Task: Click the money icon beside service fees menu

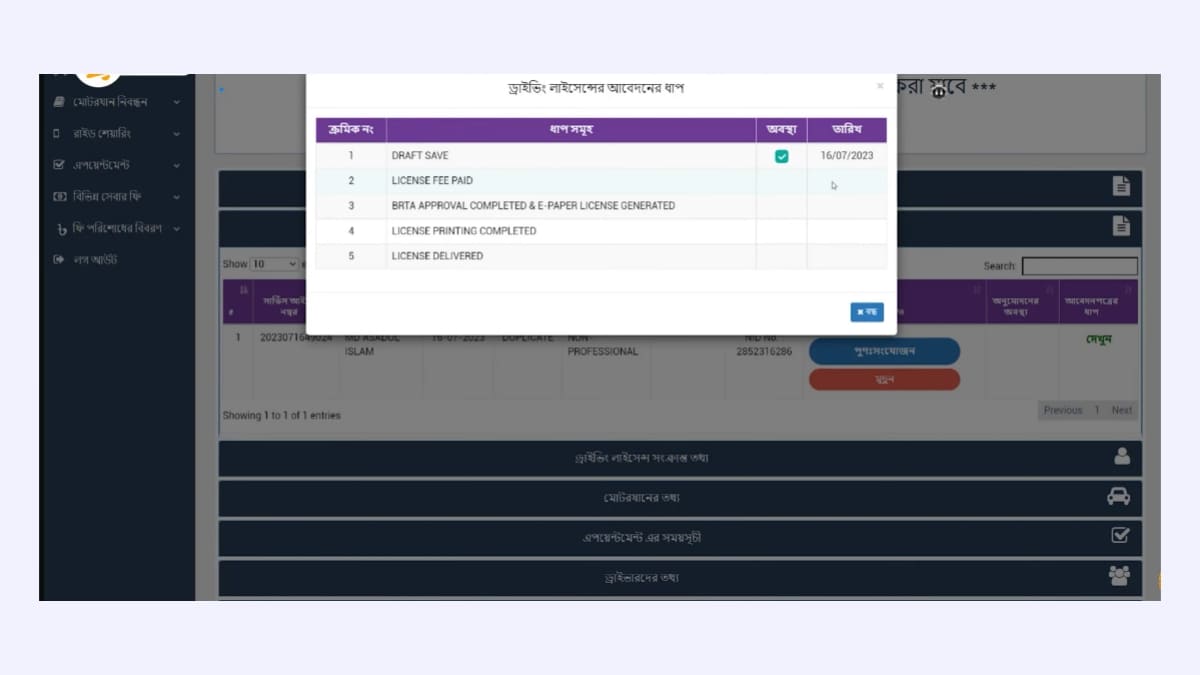Action: (59, 197)
